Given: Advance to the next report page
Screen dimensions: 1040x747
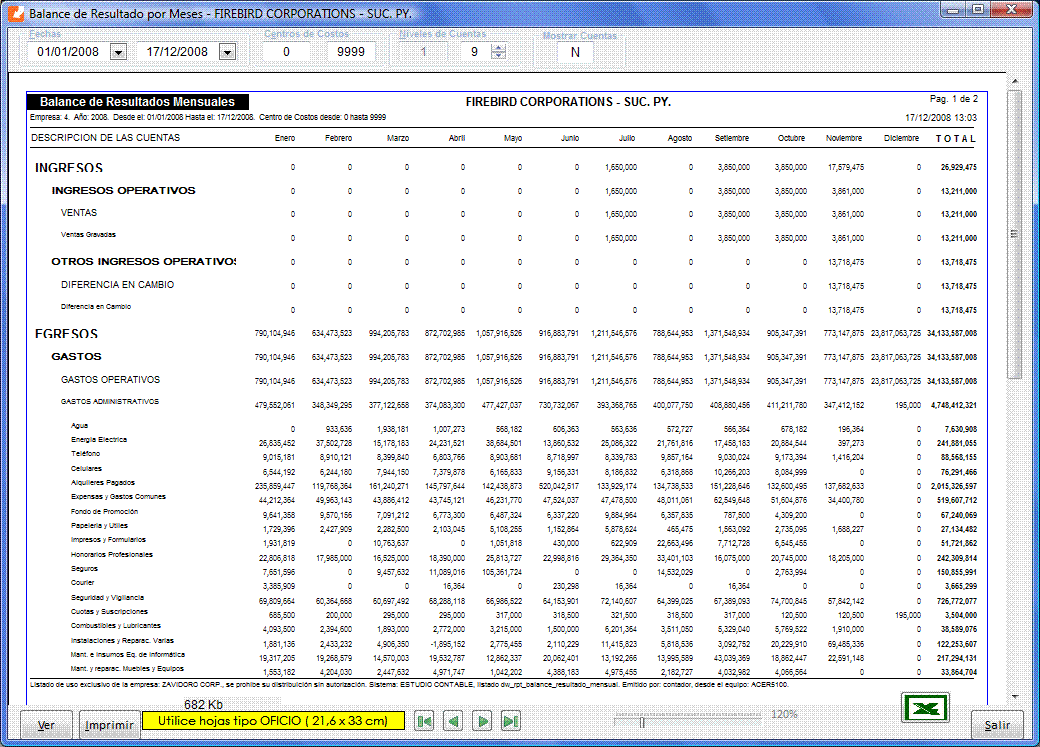Looking at the screenshot, I should [x=482, y=721].
